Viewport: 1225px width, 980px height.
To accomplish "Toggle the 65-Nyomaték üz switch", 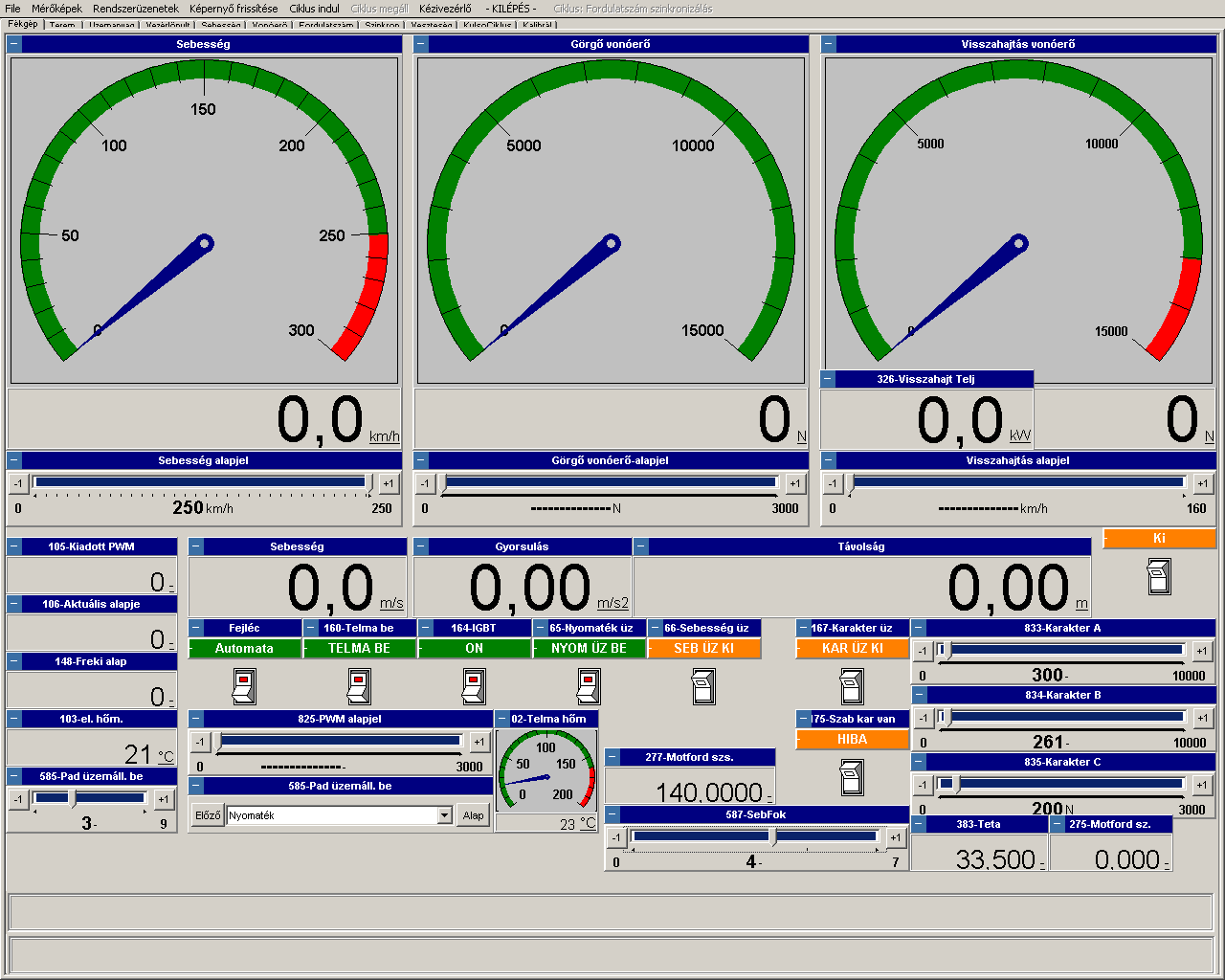I will [x=589, y=686].
